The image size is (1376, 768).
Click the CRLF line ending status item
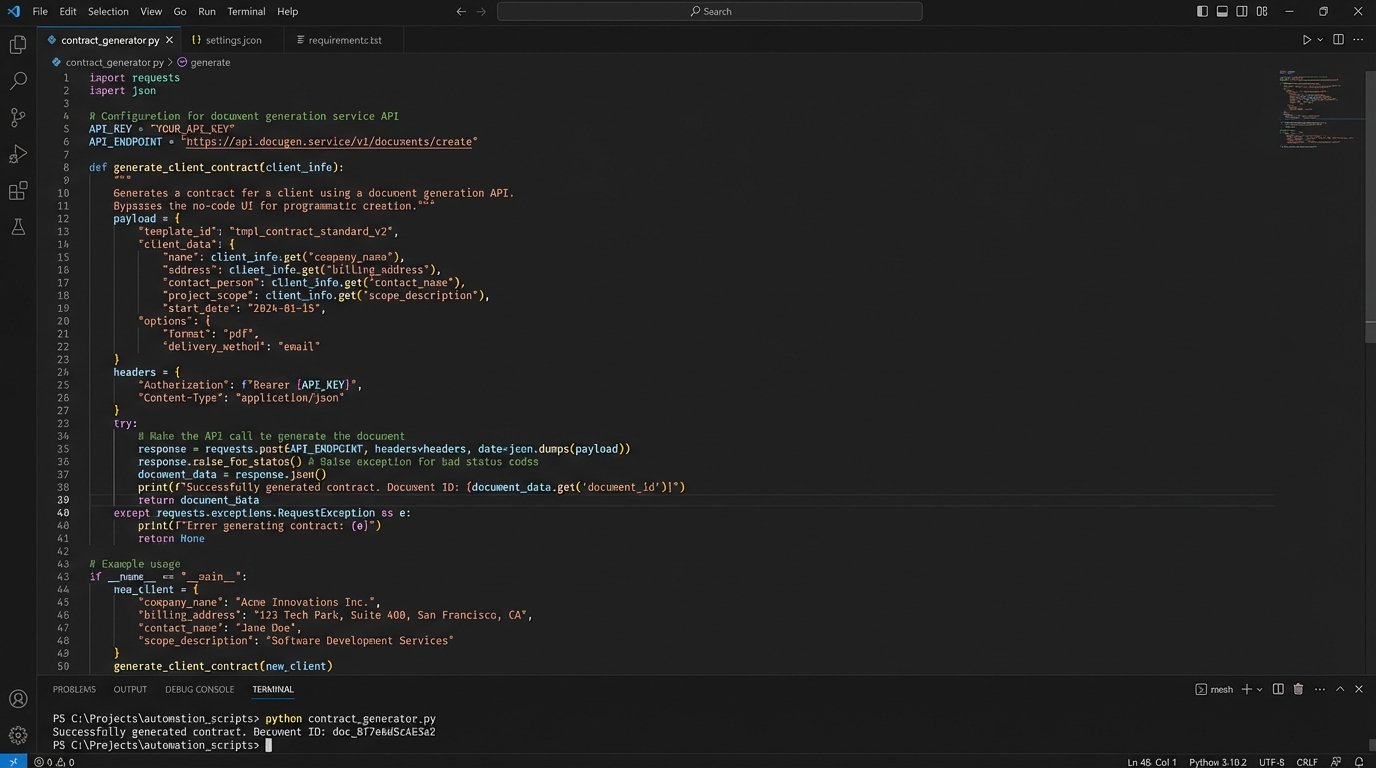pyautogui.click(x=1307, y=762)
